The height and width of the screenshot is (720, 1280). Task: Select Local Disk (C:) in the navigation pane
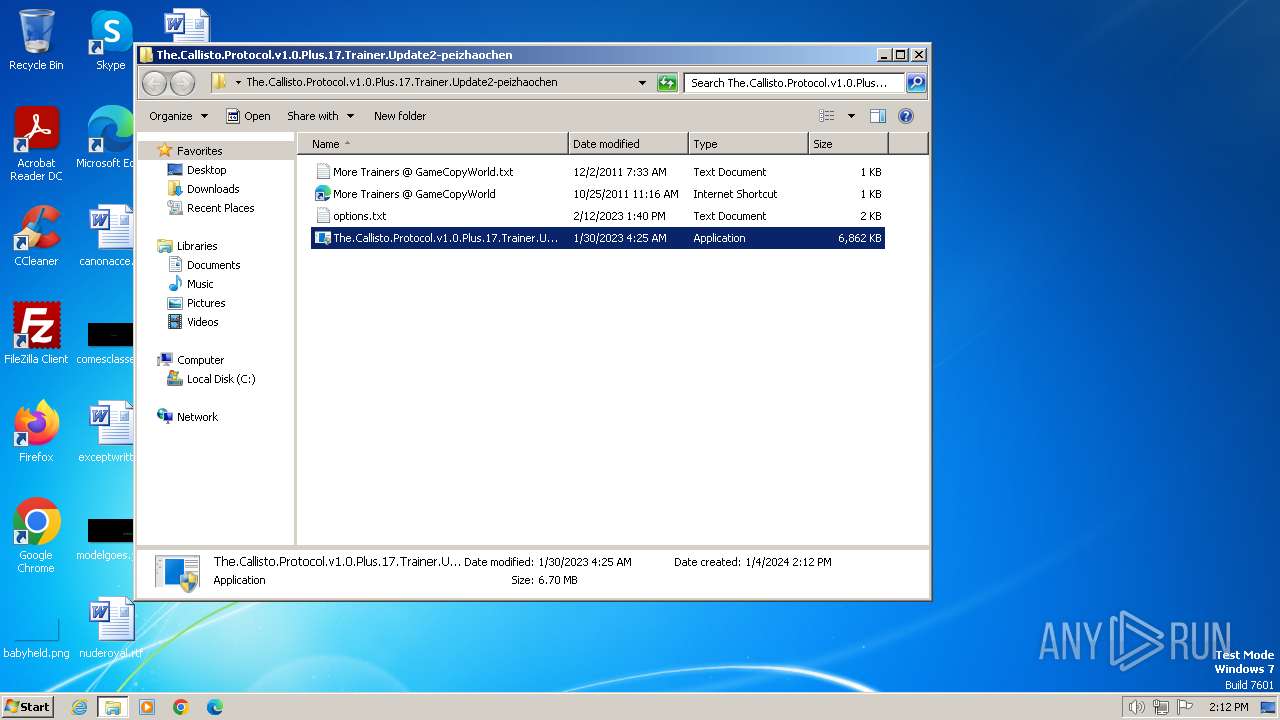221,379
